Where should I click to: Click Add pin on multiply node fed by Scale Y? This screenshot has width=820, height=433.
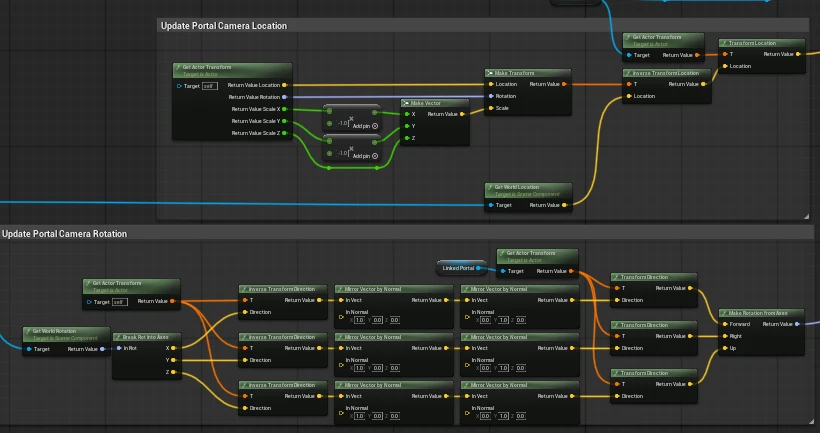[365, 156]
